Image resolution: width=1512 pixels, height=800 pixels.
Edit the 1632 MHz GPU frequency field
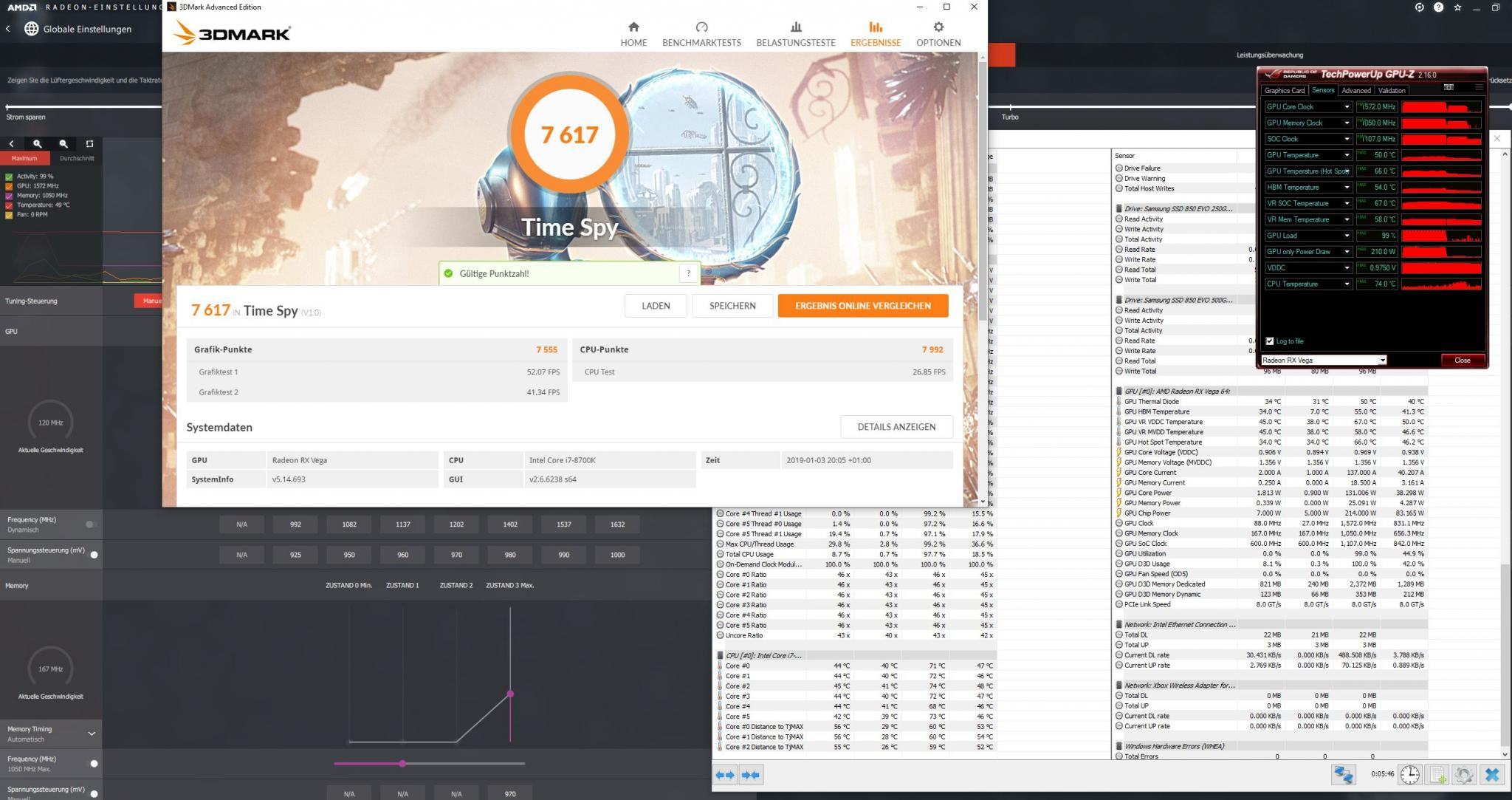[x=617, y=524]
